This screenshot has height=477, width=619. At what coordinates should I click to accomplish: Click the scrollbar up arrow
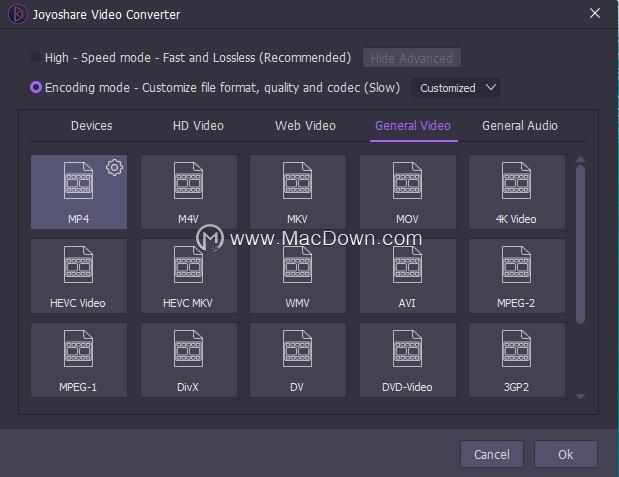pyautogui.click(x=580, y=160)
